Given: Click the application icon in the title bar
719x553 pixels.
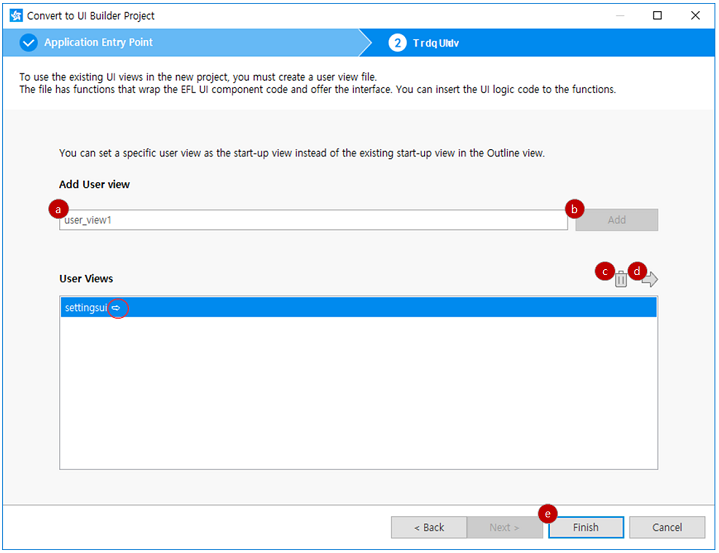Looking at the screenshot, I should (15, 16).
